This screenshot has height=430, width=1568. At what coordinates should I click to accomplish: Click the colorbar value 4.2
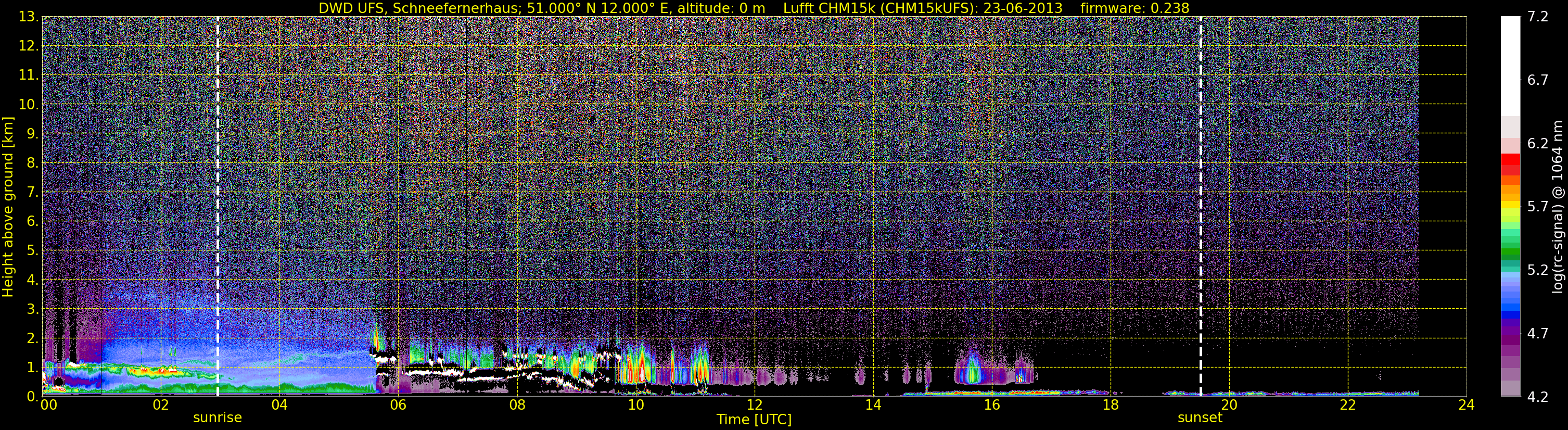(x=1538, y=397)
